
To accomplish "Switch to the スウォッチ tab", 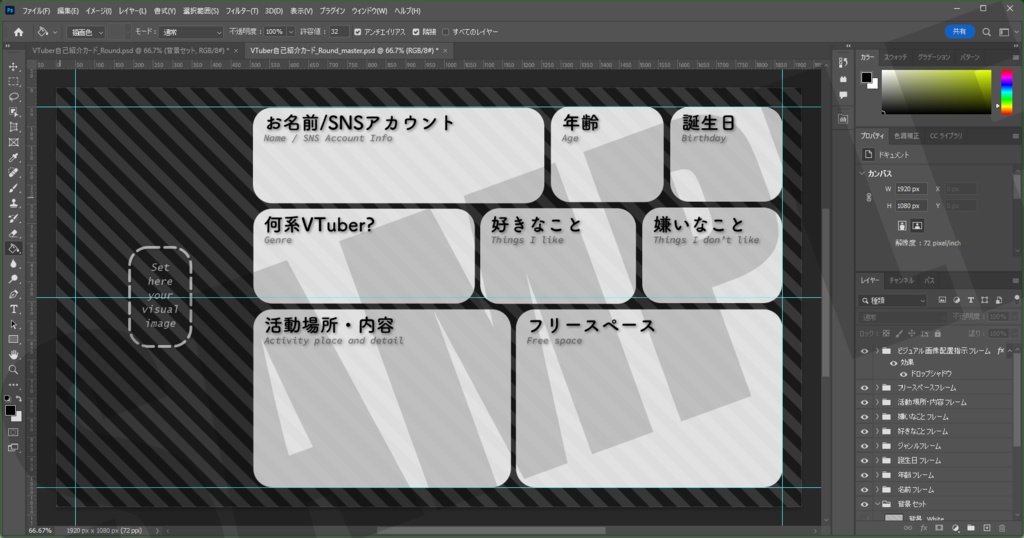I will coord(895,57).
